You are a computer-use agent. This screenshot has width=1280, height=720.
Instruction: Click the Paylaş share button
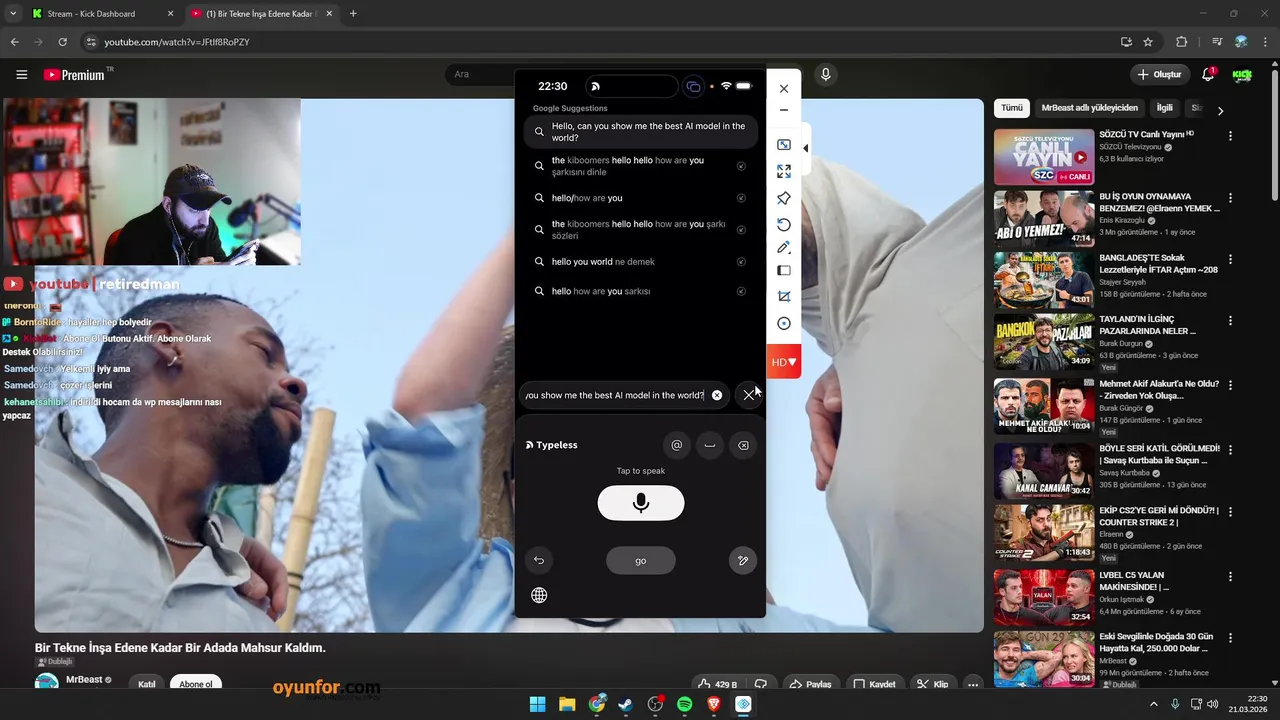[810, 684]
